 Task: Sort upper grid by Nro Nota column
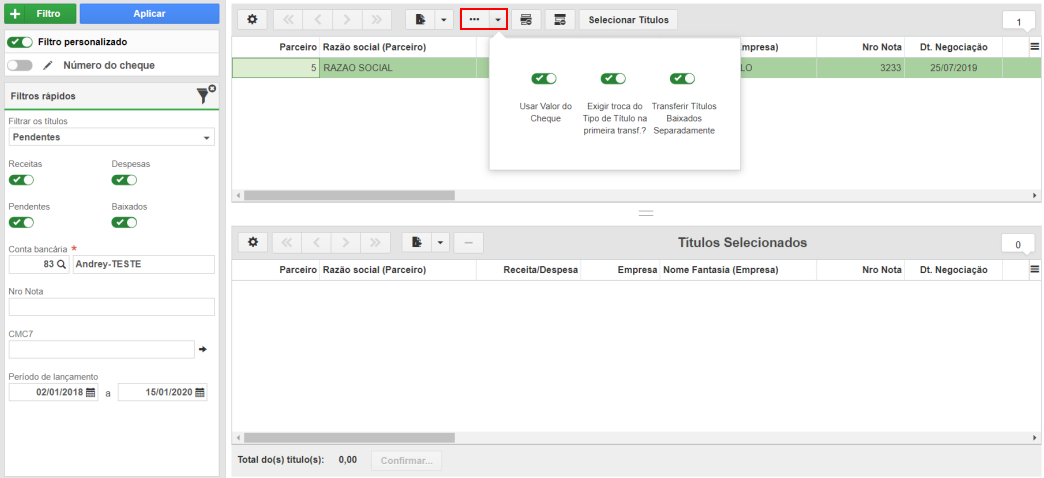[860, 47]
